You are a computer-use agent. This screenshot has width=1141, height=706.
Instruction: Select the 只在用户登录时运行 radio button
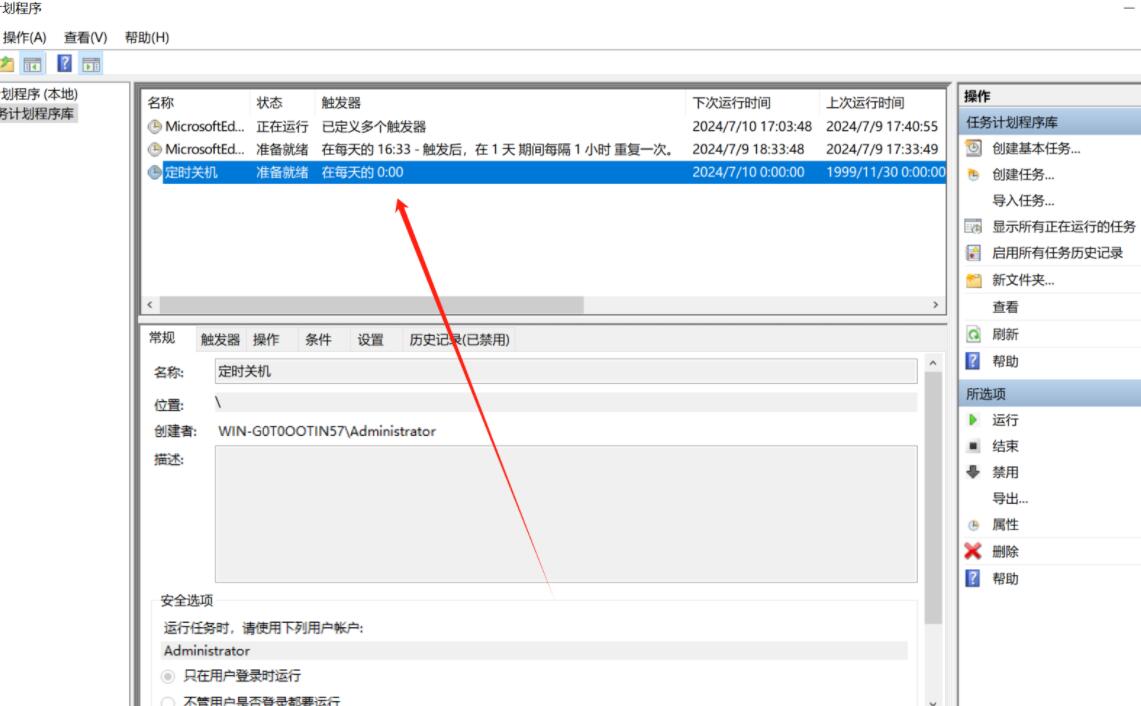coord(168,677)
